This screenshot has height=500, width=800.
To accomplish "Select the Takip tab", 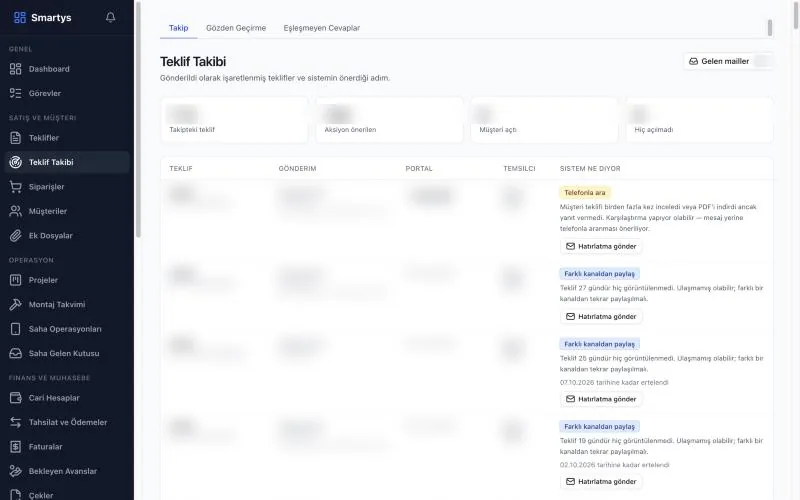I will 179,28.
